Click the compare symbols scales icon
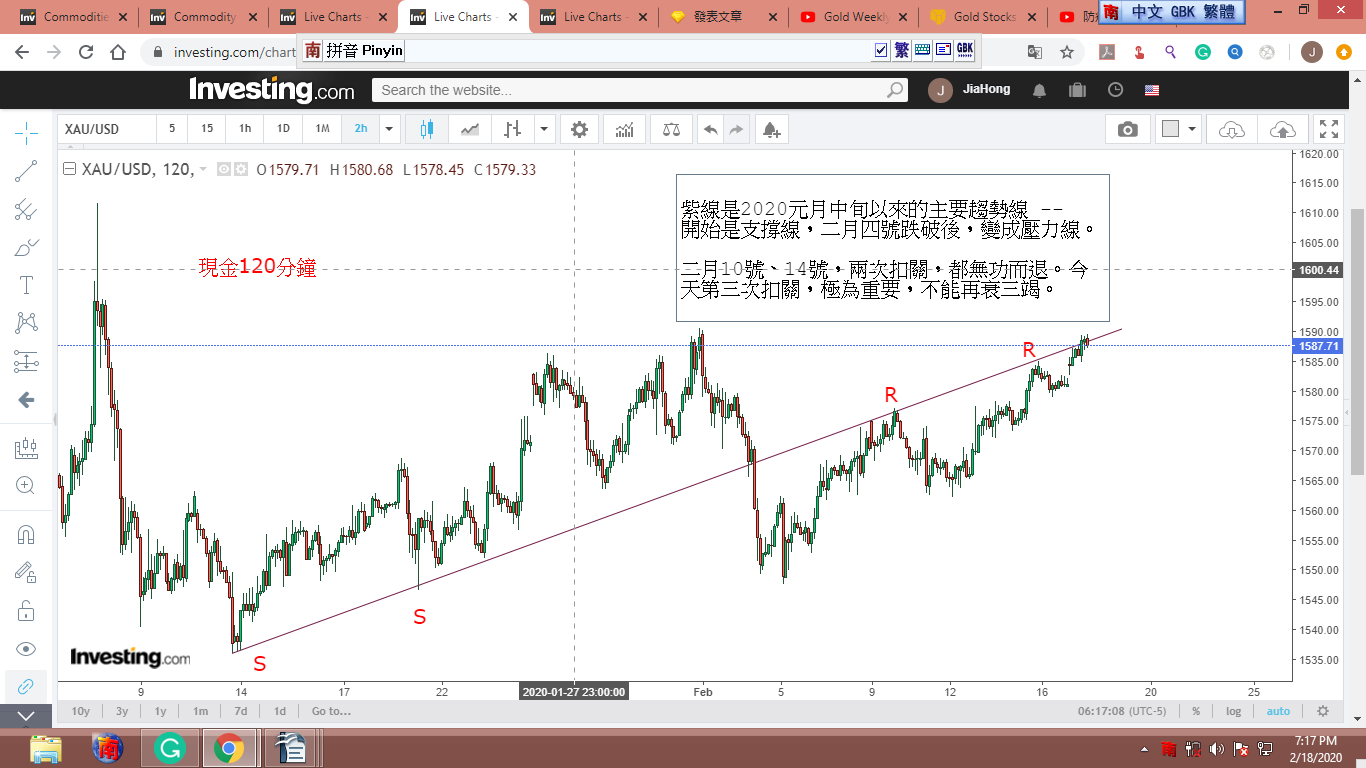This screenshot has width=1366, height=768. click(x=672, y=129)
